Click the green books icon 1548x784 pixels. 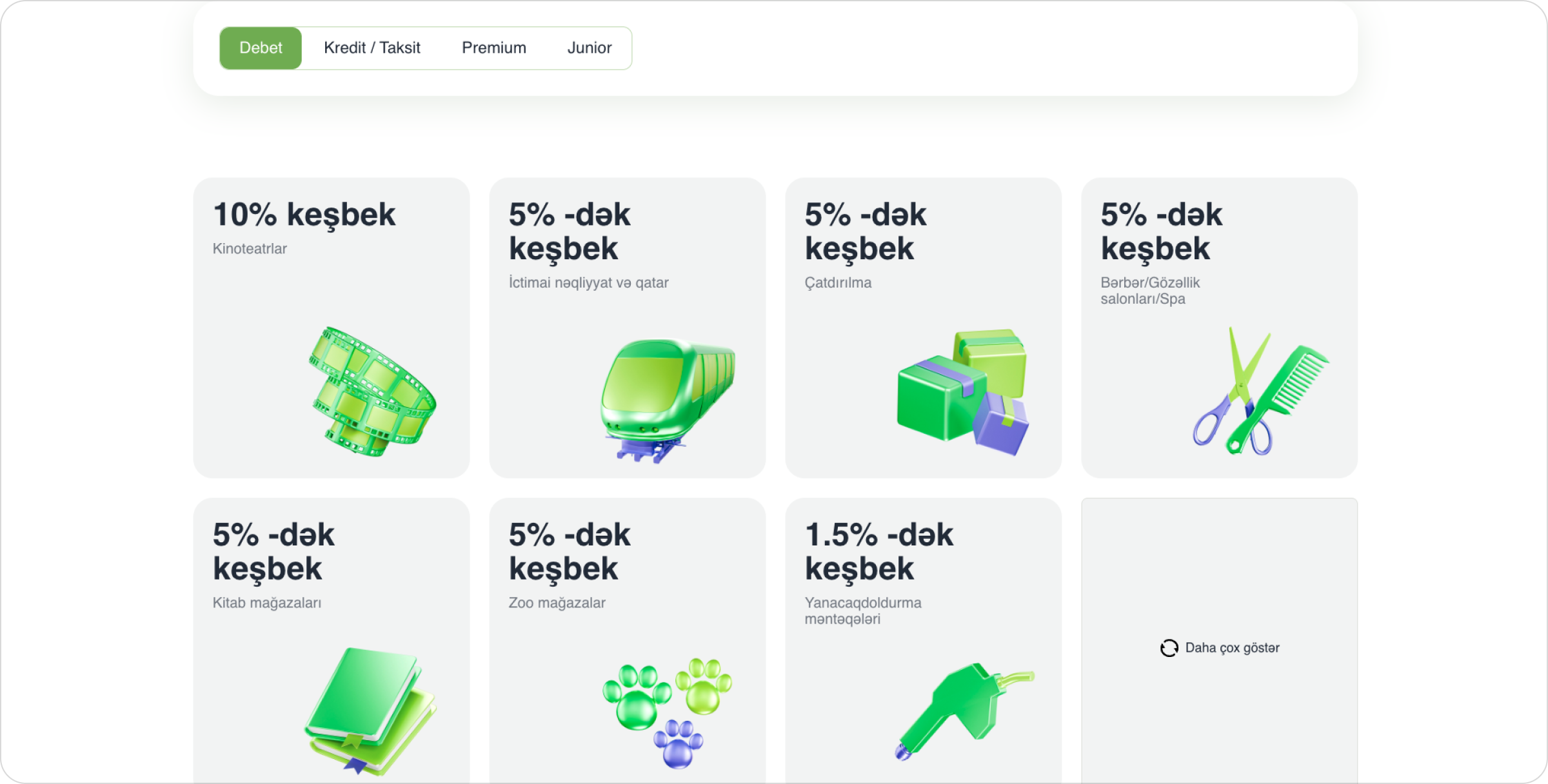pos(370,710)
